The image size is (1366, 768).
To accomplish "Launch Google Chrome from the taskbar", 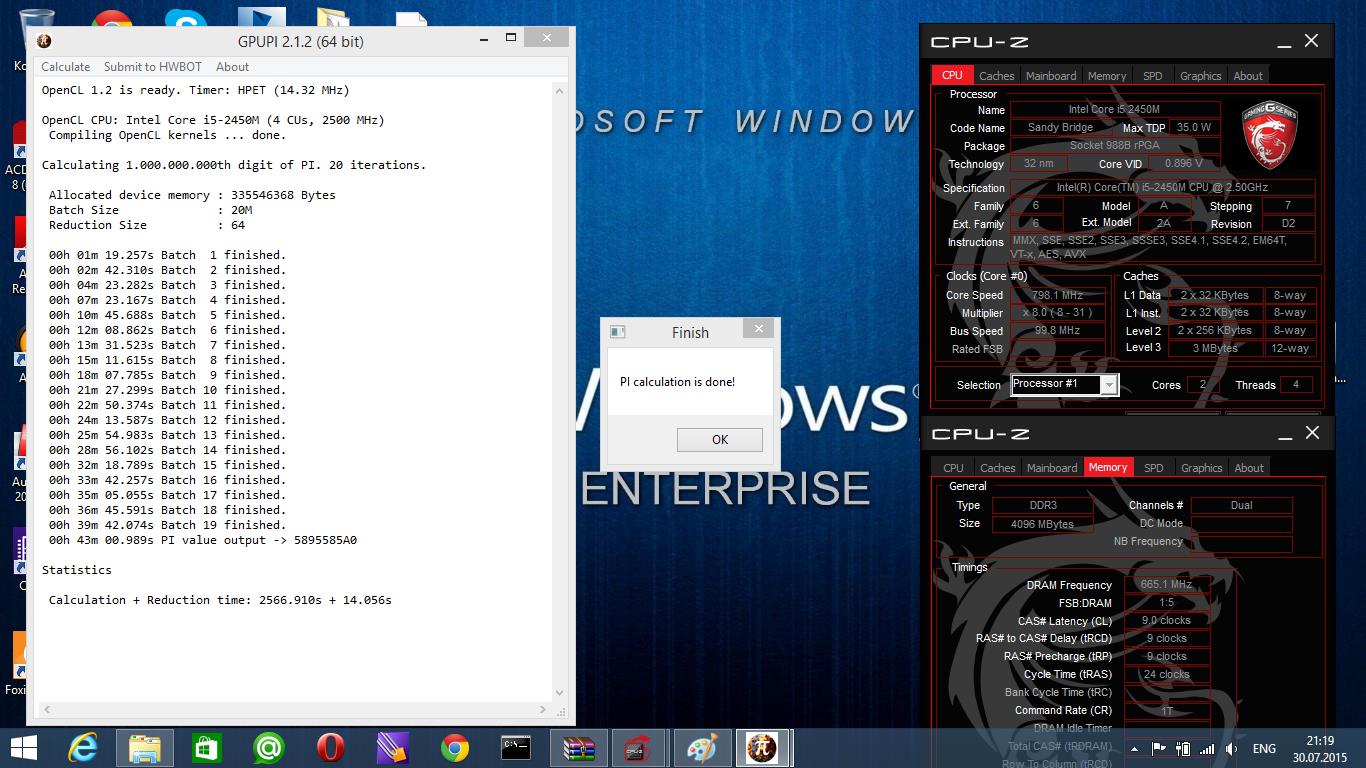I will pos(454,748).
